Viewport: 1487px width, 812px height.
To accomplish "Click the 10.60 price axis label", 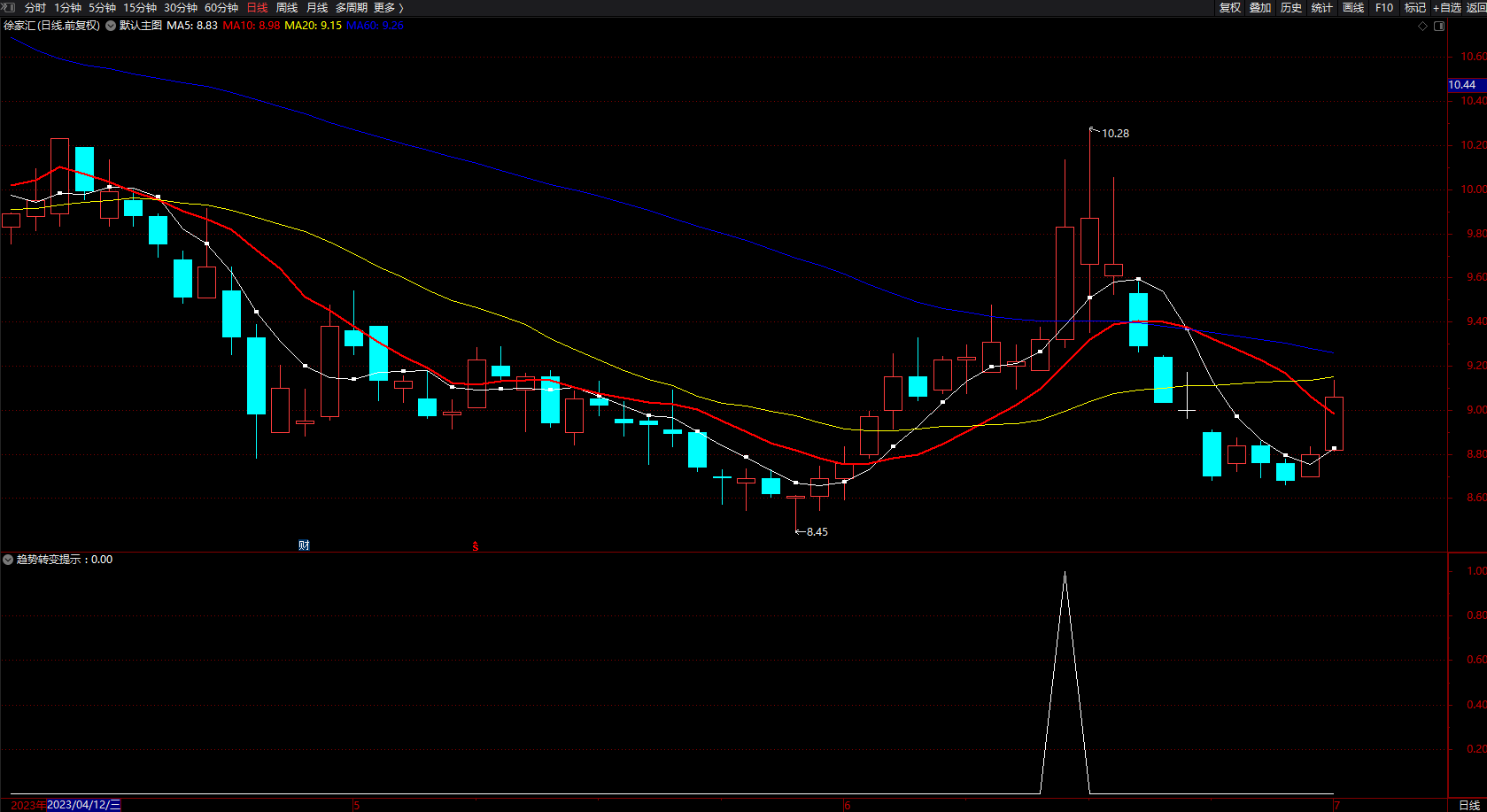I will pos(1474,57).
